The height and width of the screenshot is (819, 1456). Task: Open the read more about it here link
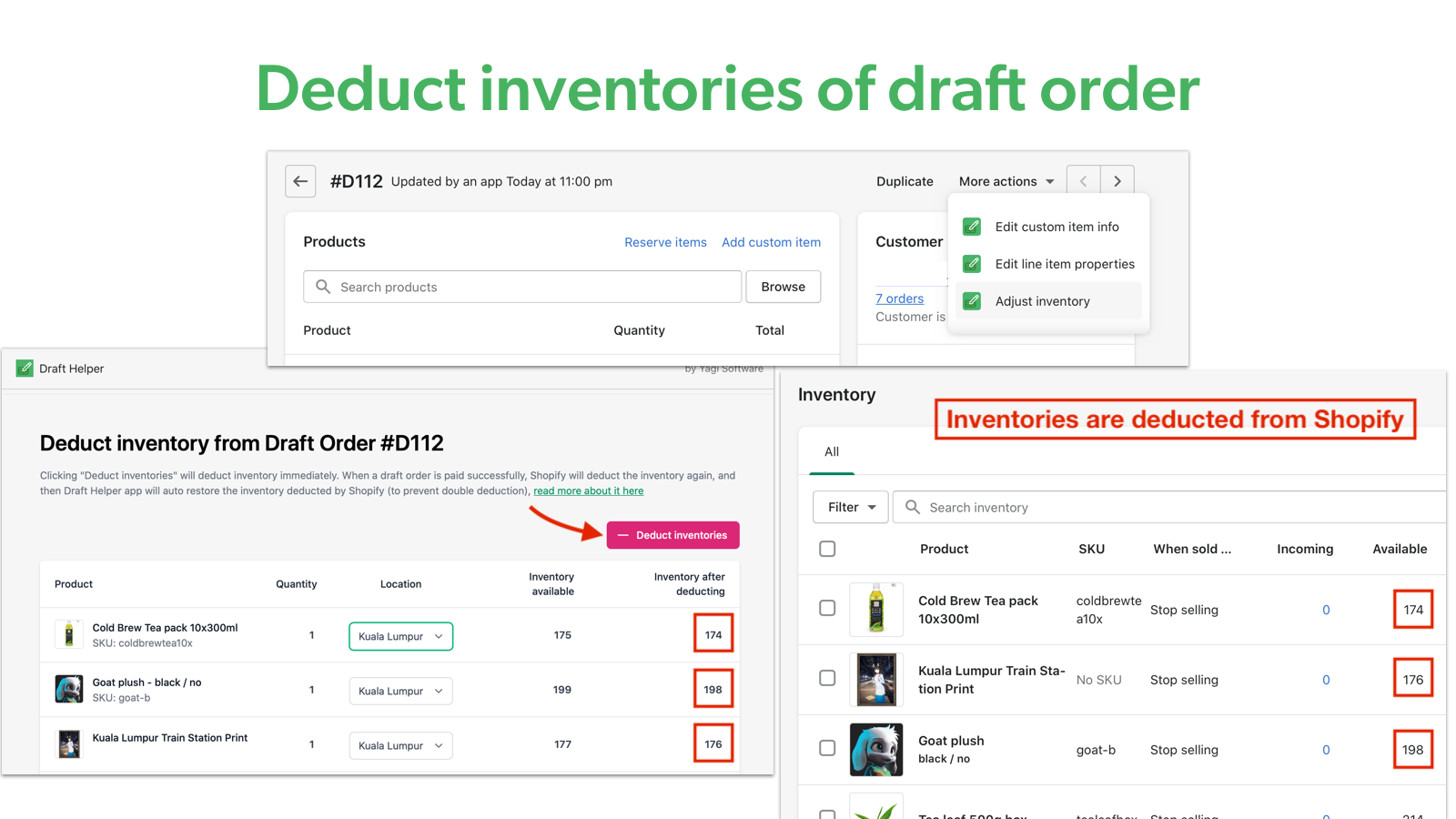pos(588,490)
